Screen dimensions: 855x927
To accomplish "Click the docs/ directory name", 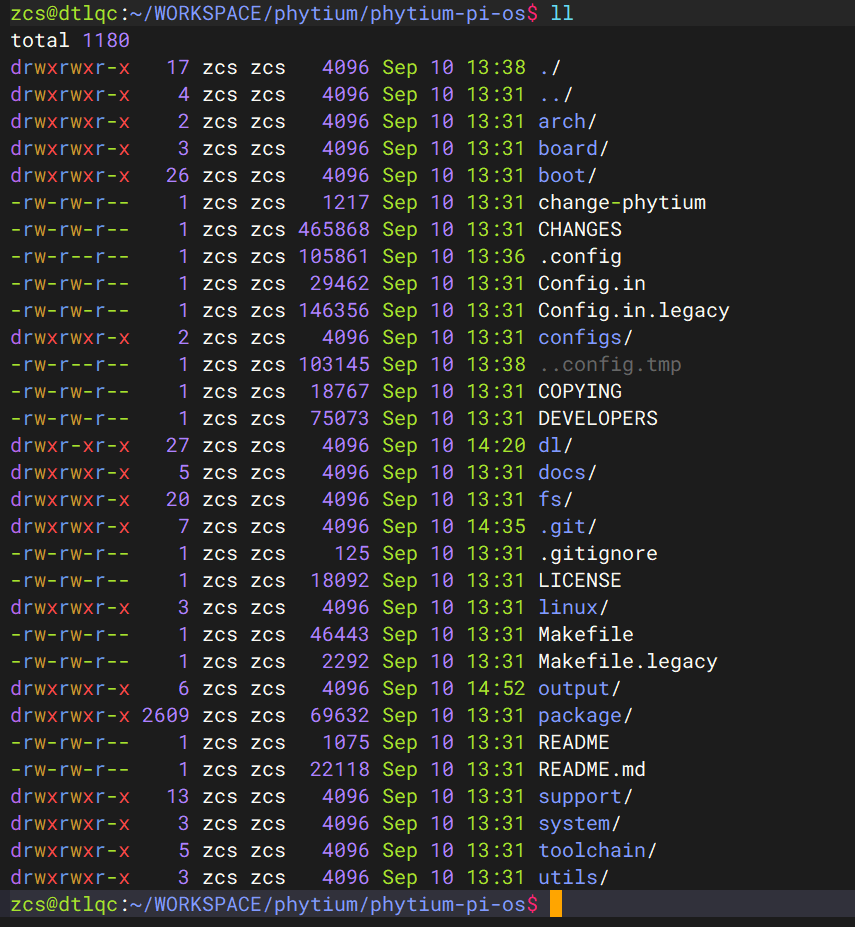I will [x=567, y=472].
